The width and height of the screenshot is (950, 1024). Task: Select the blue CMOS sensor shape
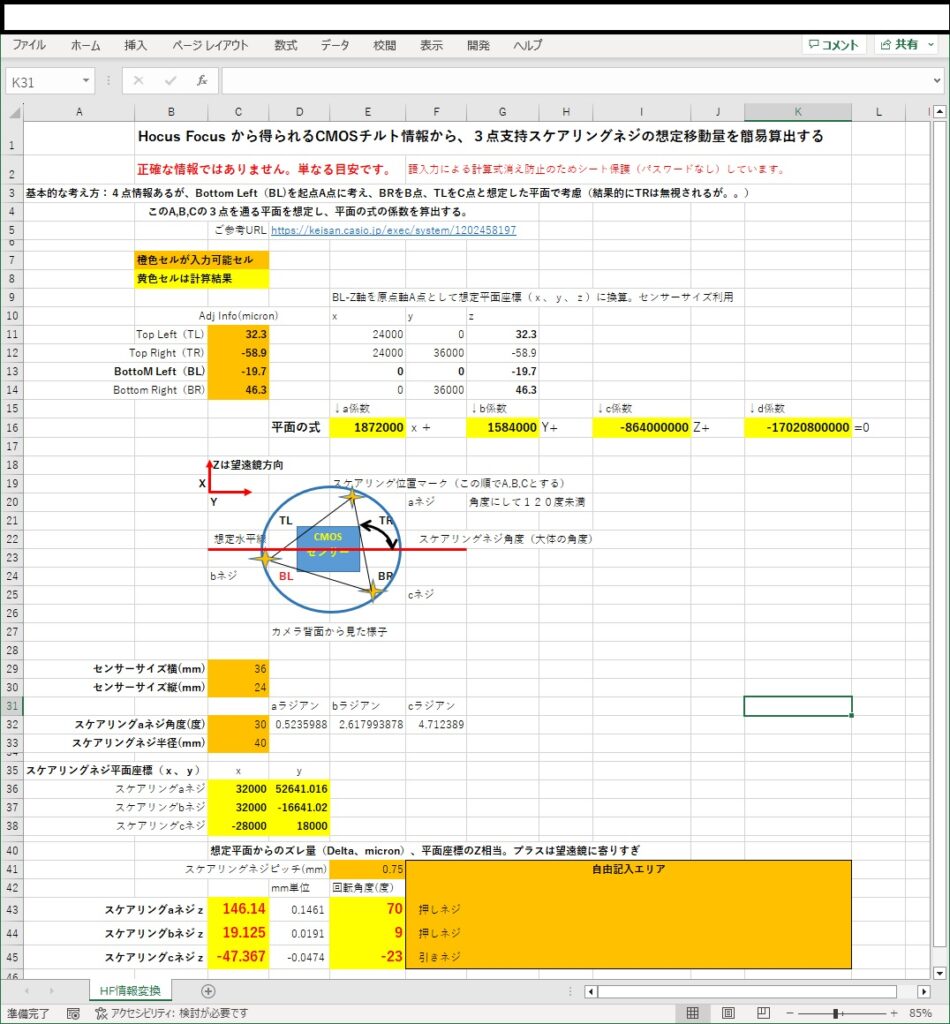(328, 549)
